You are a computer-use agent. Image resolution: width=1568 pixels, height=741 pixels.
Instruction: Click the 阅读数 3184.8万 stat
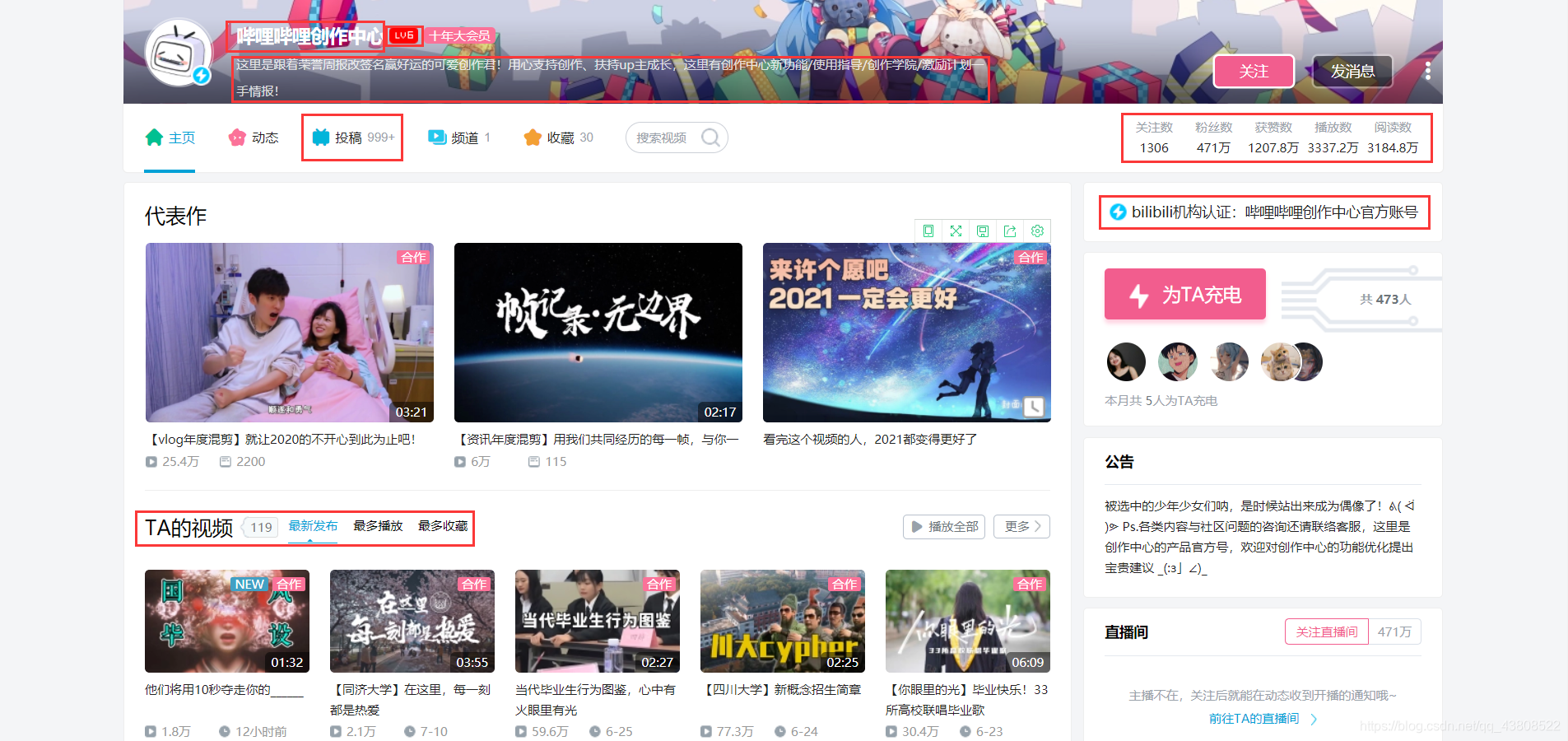pyautogui.click(x=1393, y=137)
